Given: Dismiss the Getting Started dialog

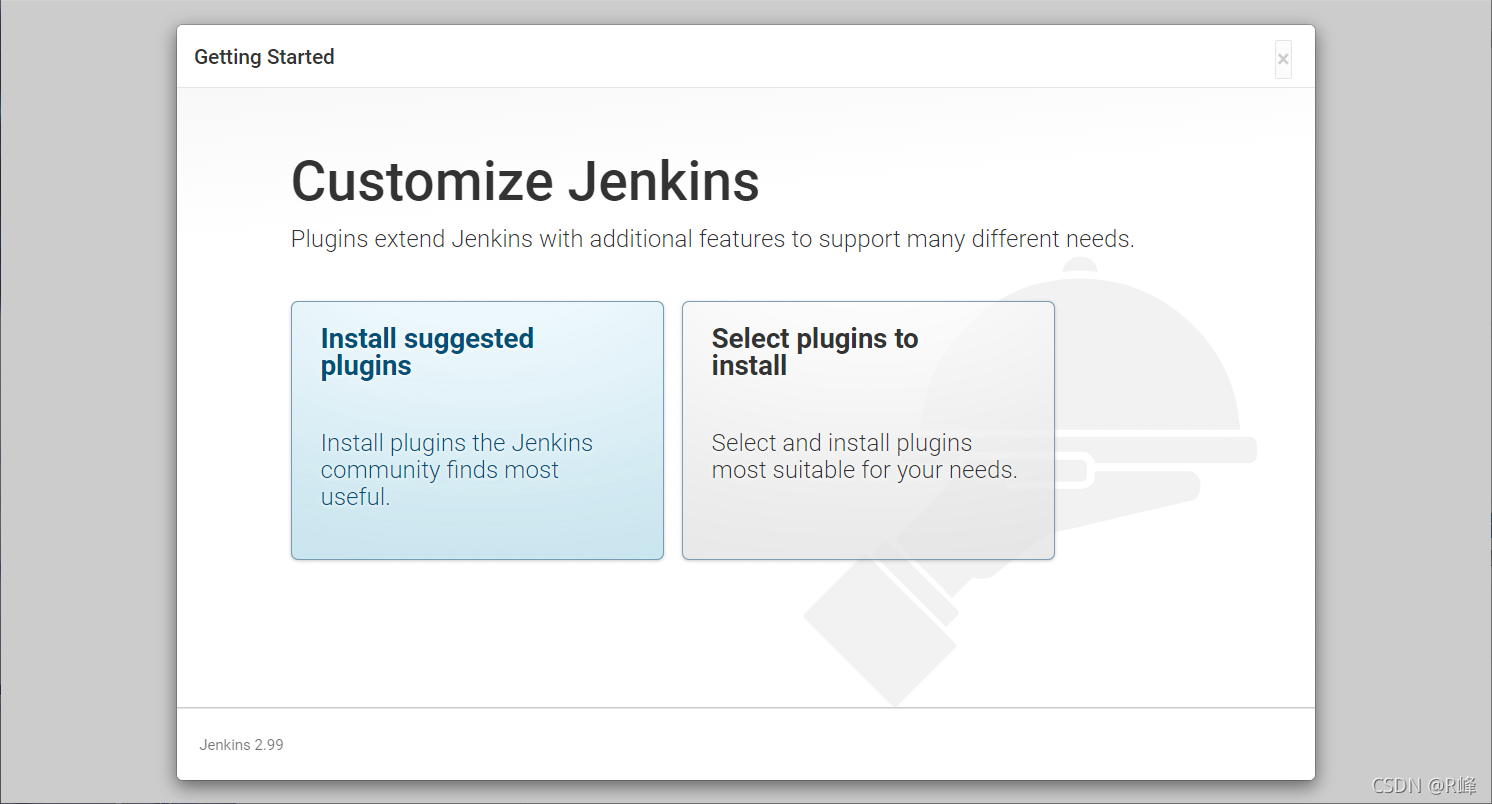Looking at the screenshot, I should point(1283,59).
